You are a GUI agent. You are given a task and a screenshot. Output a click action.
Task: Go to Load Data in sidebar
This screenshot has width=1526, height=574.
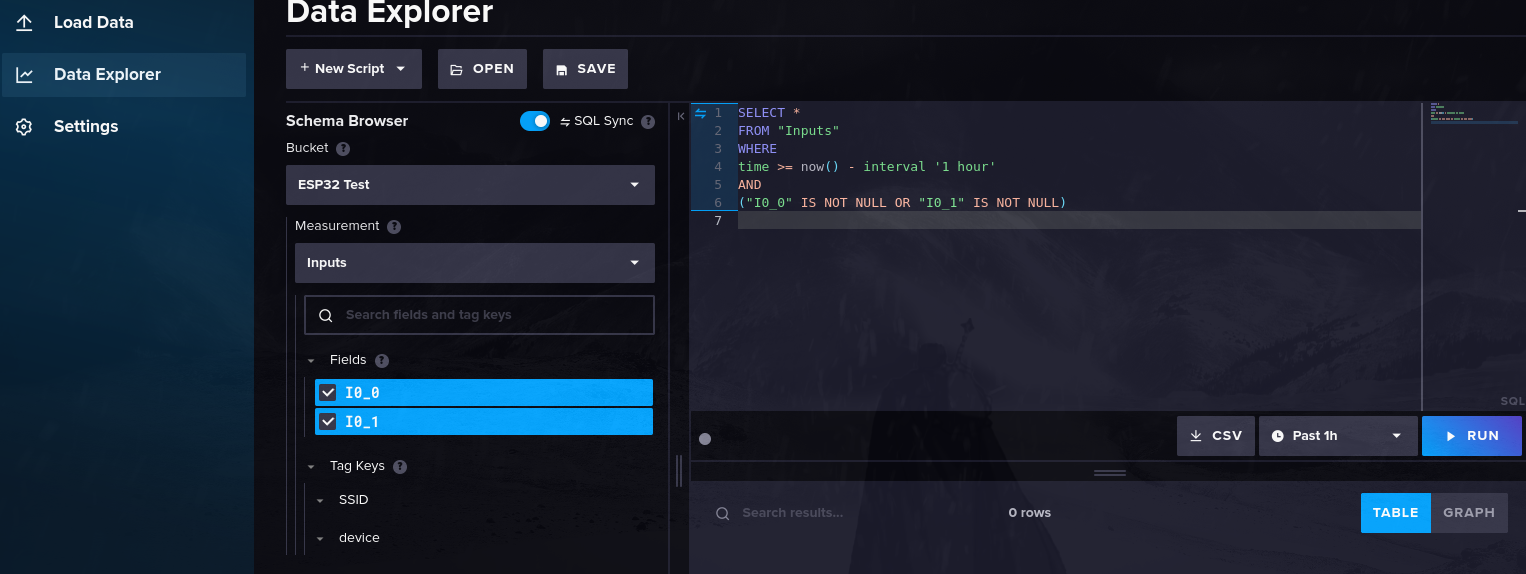124,22
